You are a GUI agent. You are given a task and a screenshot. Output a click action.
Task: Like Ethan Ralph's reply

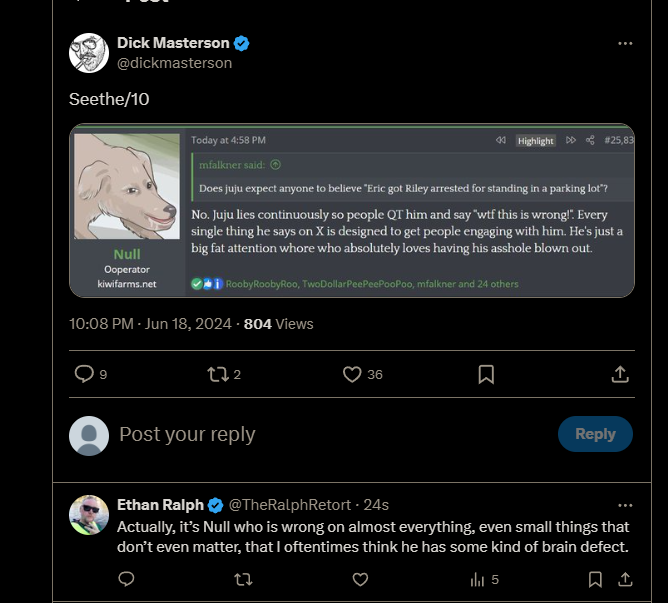click(x=360, y=579)
